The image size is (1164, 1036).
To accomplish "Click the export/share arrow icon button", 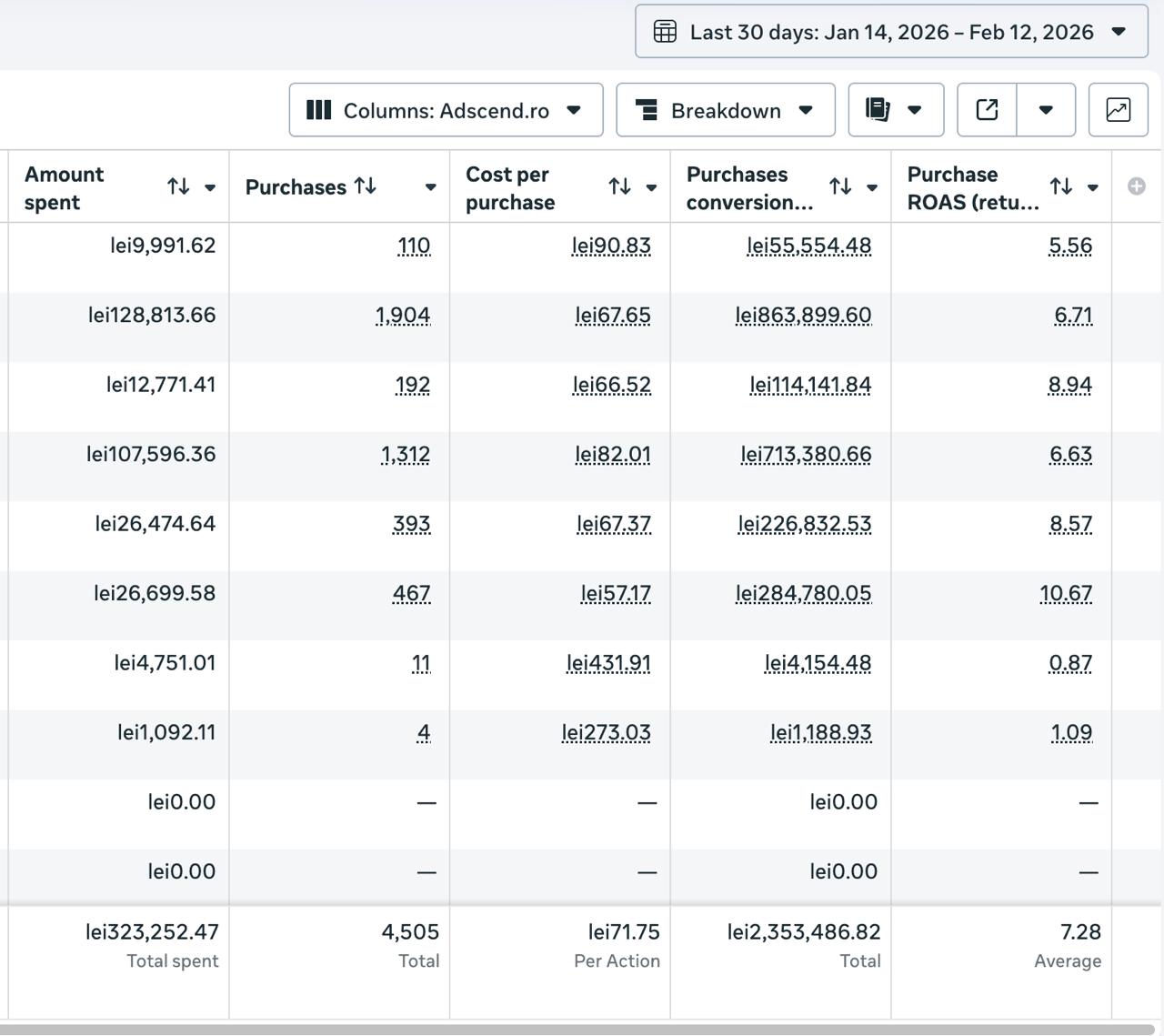I will (x=987, y=110).
